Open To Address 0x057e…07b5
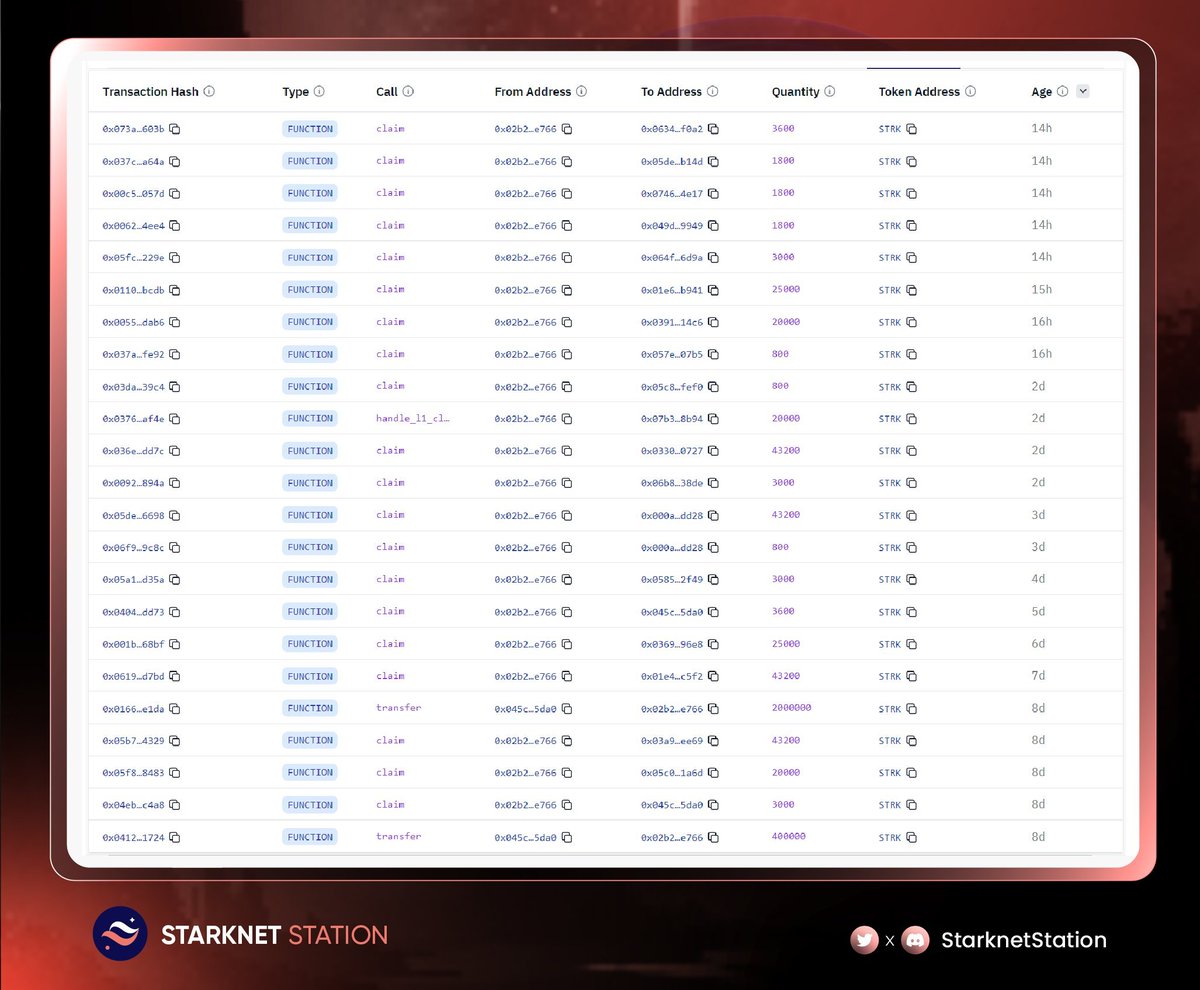 (x=672, y=354)
